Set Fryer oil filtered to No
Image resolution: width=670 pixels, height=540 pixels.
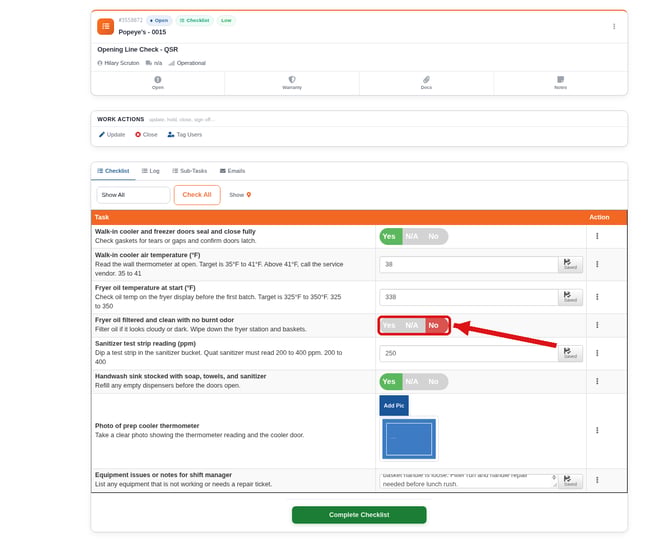point(435,326)
